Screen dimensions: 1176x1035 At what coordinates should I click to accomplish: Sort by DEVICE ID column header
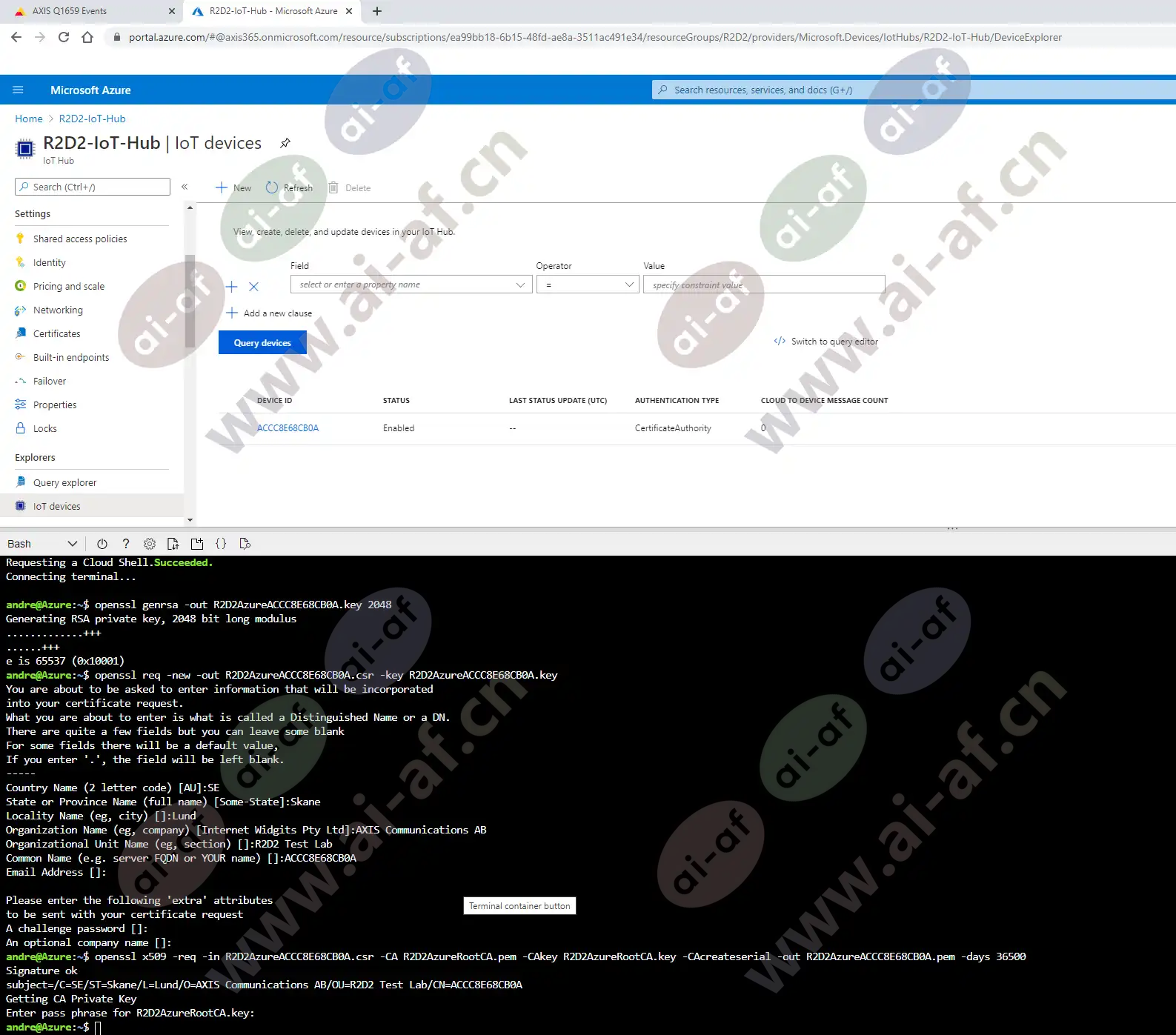[x=274, y=401]
